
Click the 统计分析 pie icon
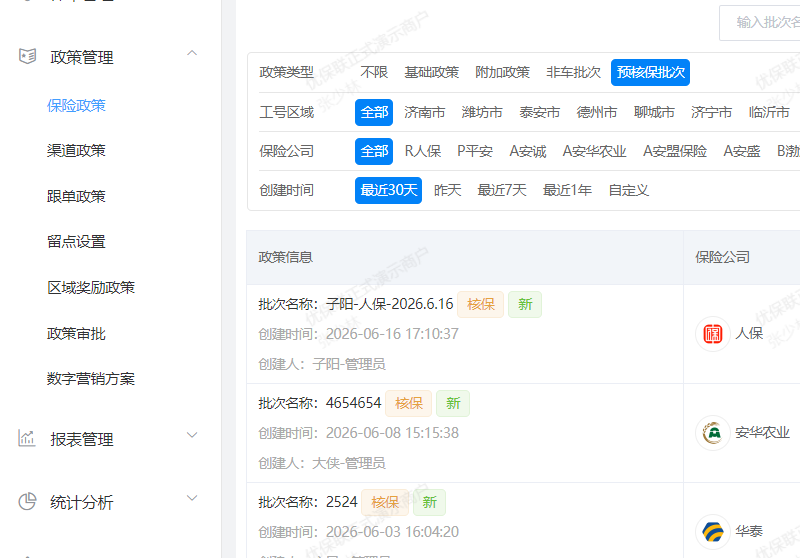(27, 501)
